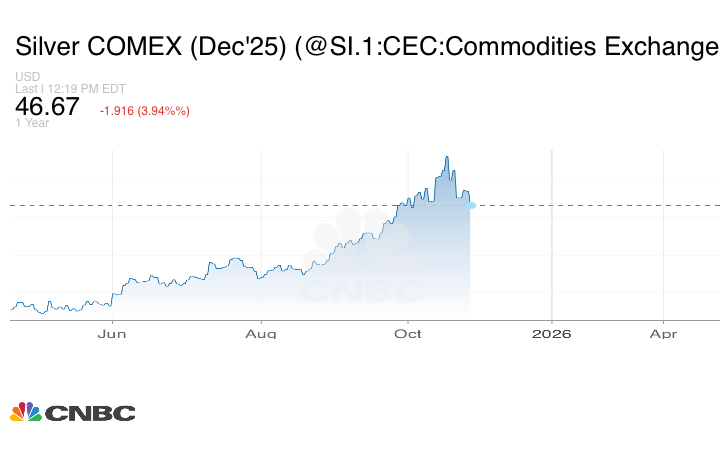Click the light blue current-price dot

coord(471,205)
